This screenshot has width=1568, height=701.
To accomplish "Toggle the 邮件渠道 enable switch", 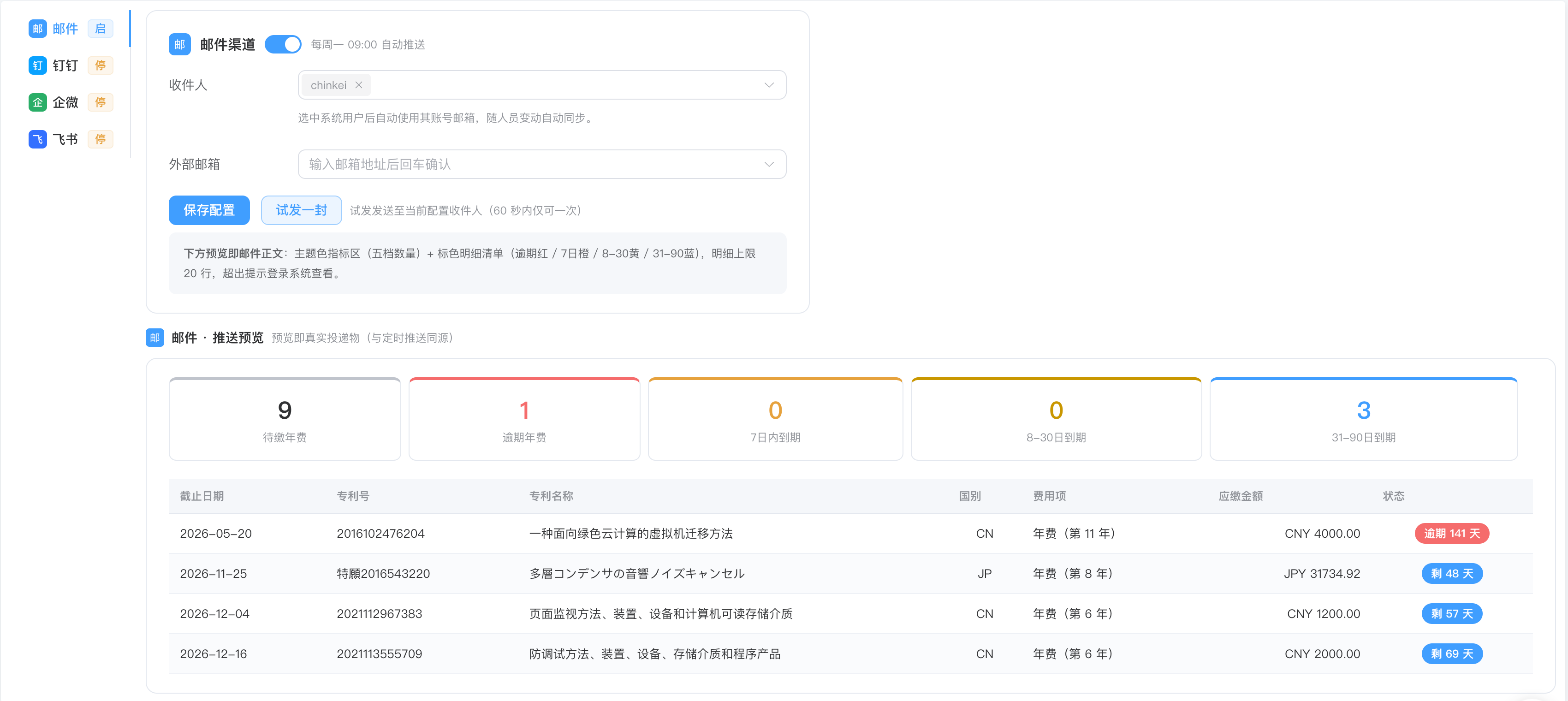I will 283,44.
